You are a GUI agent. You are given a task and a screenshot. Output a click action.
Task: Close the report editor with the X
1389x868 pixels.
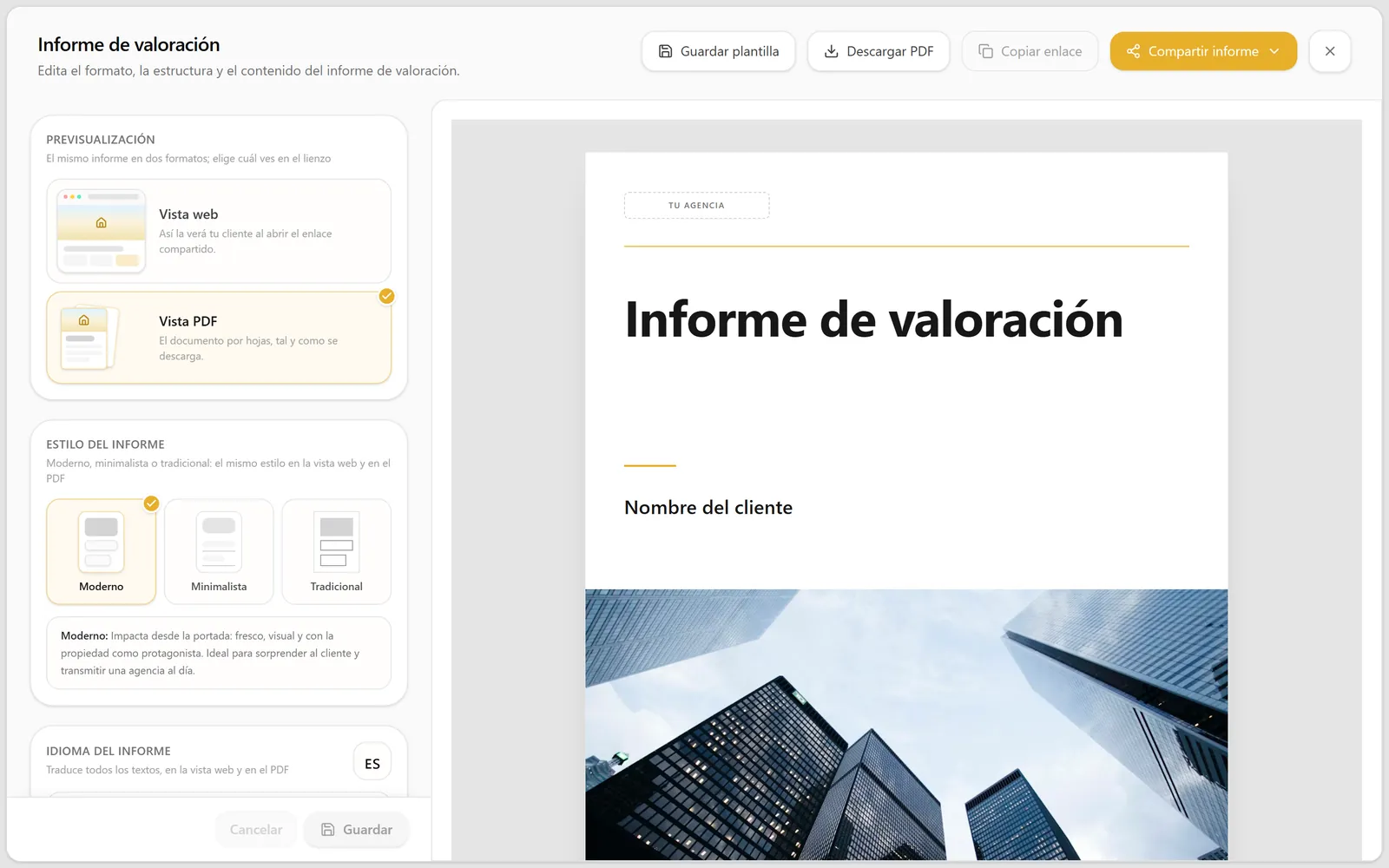coord(1330,51)
